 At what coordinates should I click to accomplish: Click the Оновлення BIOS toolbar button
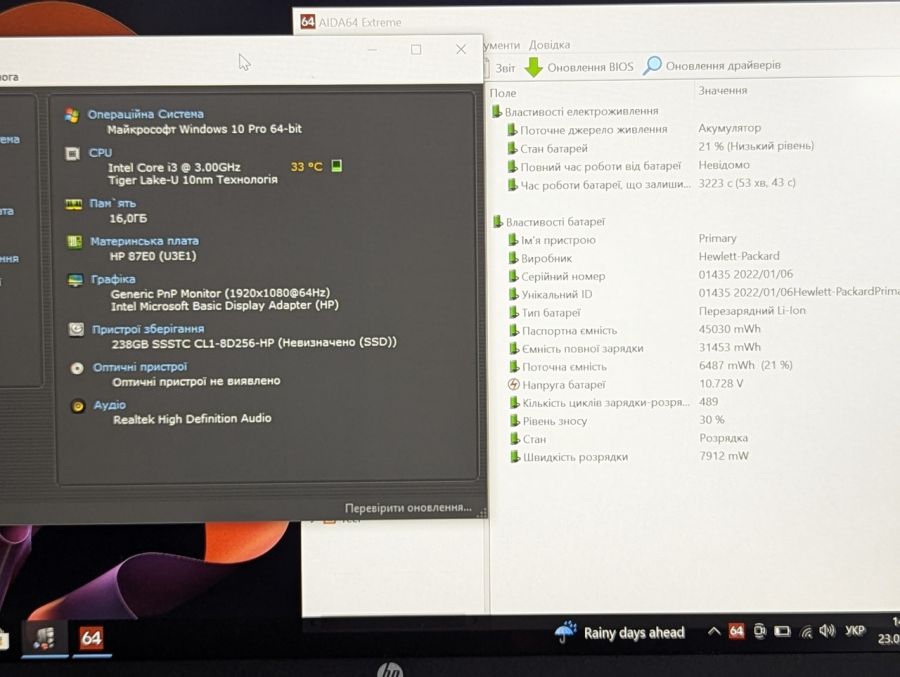point(579,67)
